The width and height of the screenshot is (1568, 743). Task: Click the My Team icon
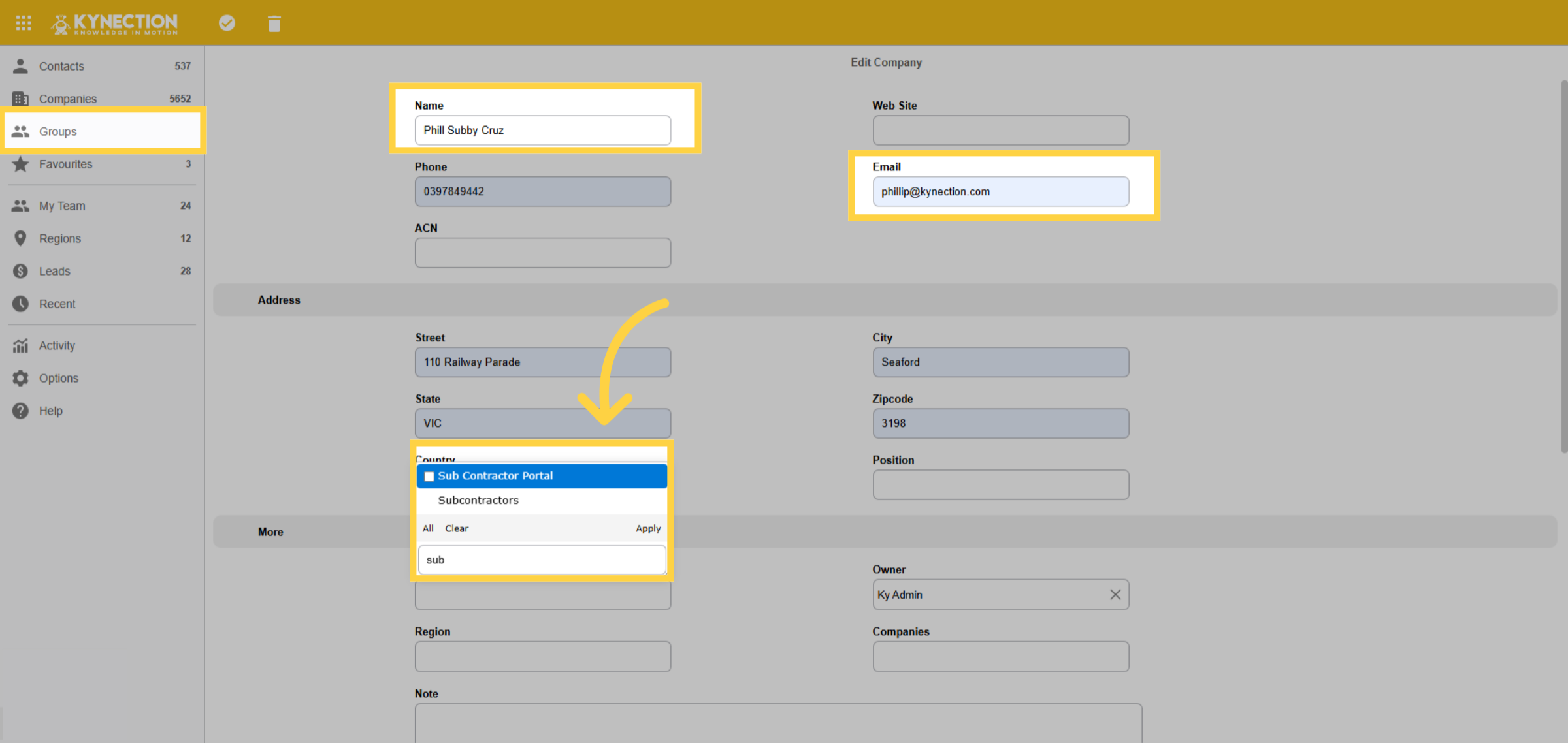point(20,206)
